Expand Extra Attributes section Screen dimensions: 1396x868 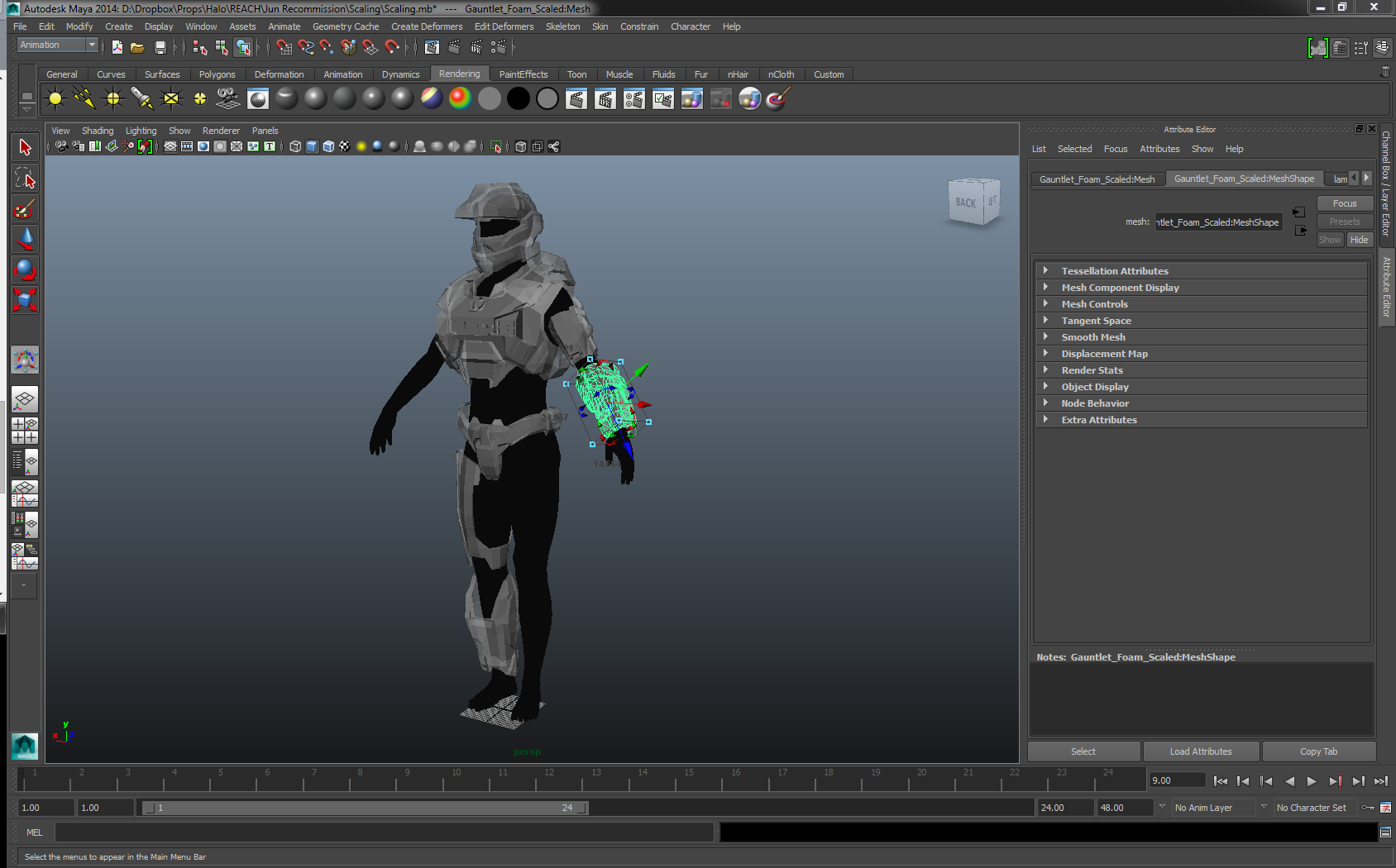1201,420
